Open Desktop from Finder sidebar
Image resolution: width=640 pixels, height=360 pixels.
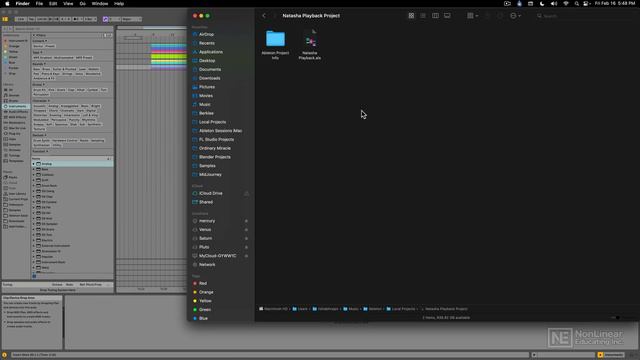coord(207,60)
